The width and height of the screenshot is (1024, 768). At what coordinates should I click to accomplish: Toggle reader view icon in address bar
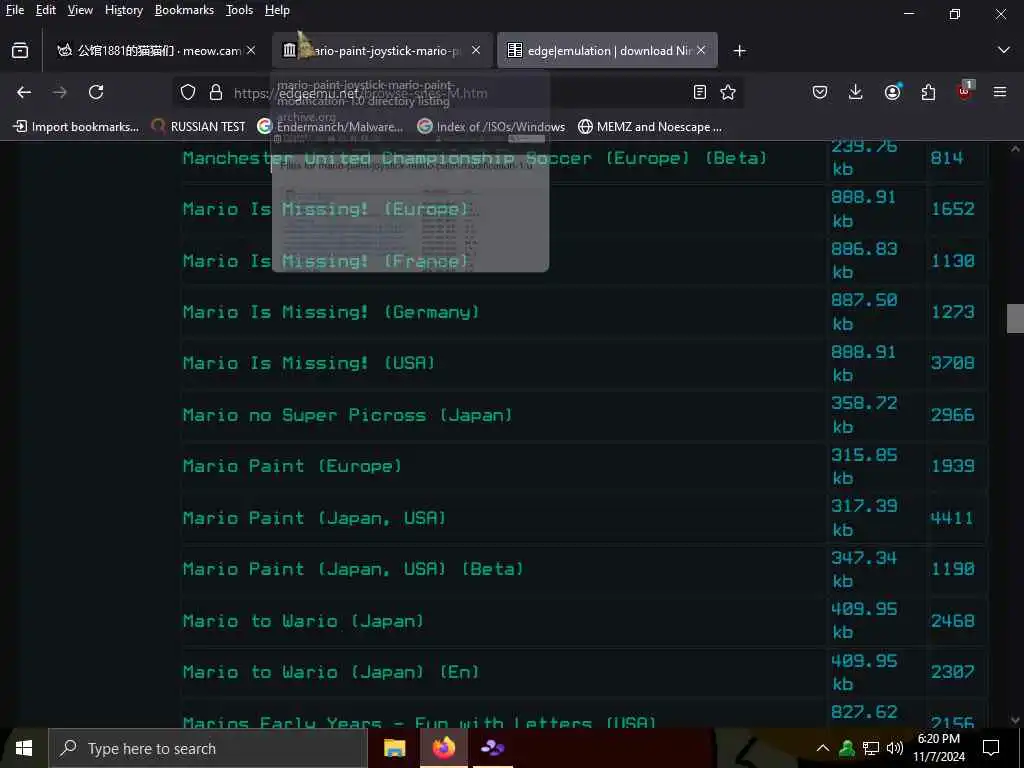click(x=699, y=92)
